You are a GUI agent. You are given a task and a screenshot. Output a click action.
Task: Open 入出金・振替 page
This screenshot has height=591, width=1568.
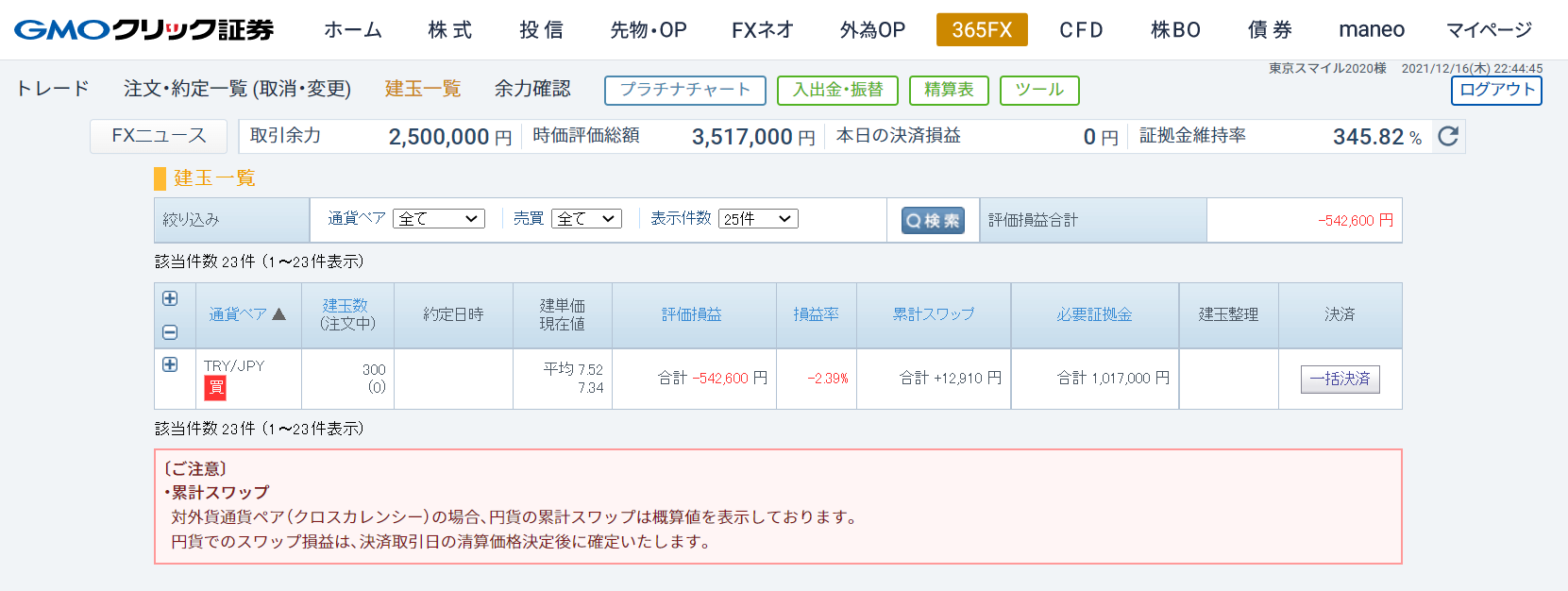tap(837, 90)
